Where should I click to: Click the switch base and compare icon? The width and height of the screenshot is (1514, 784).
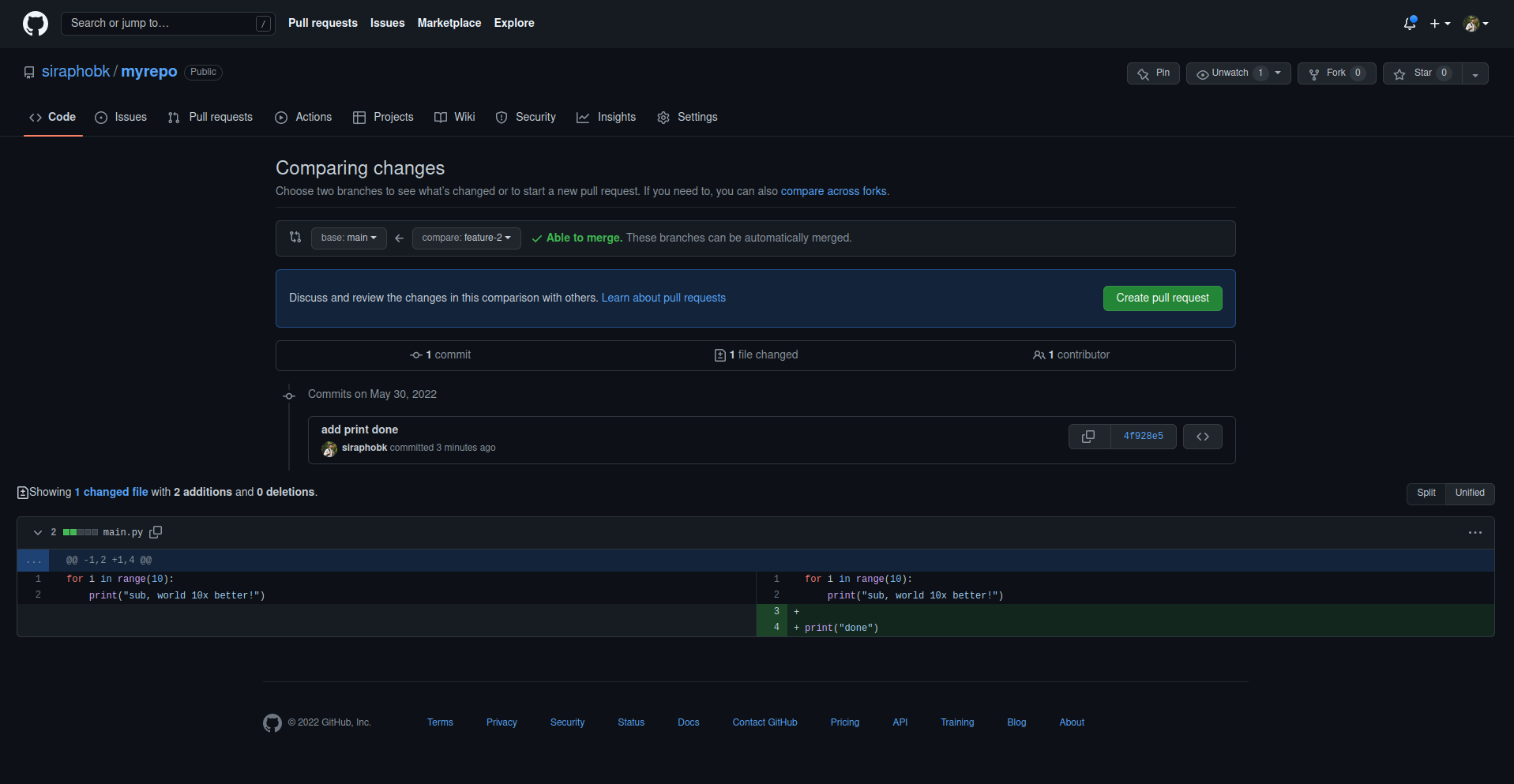(x=295, y=238)
